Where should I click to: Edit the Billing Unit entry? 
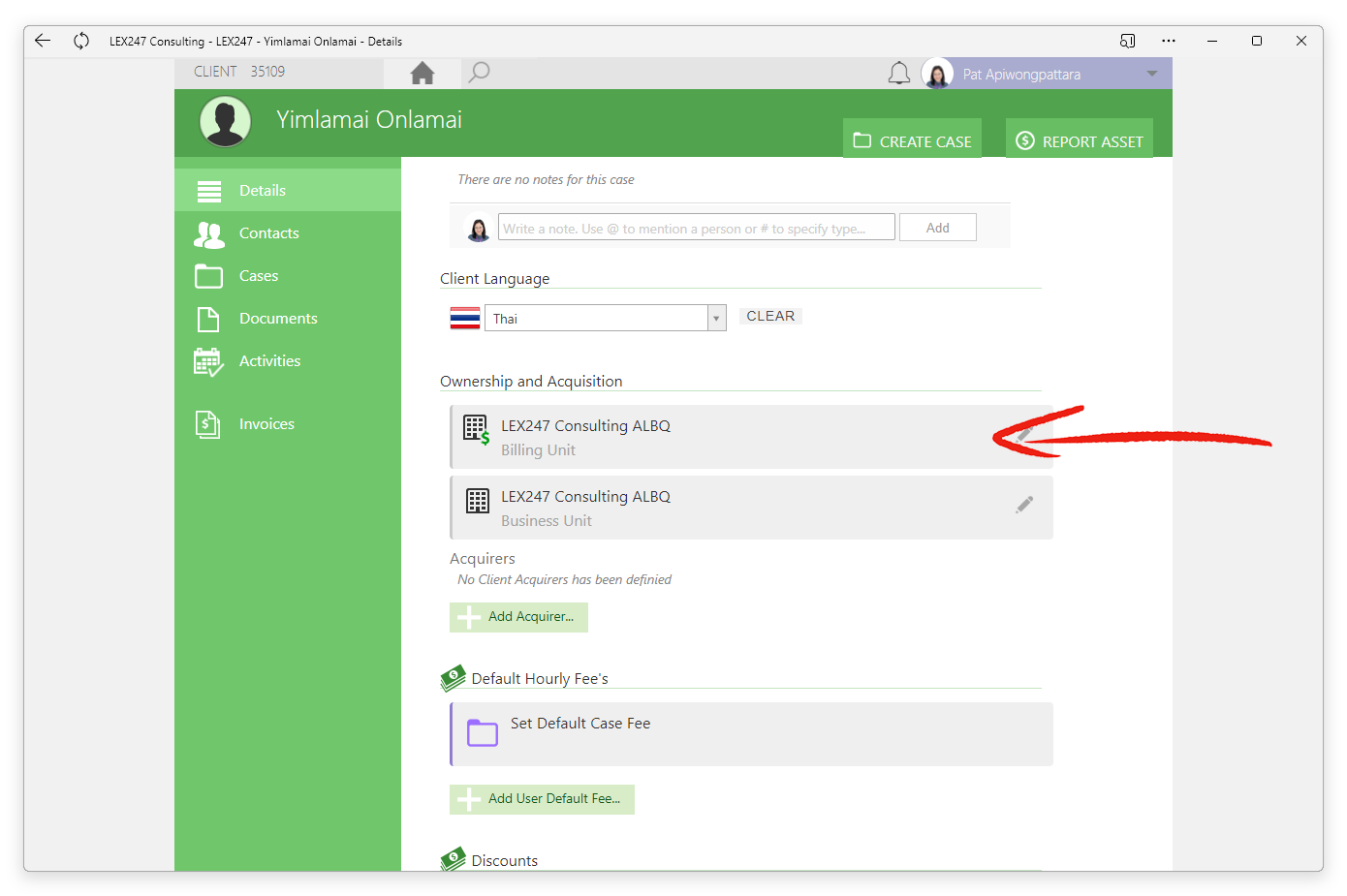pos(1024,434)
